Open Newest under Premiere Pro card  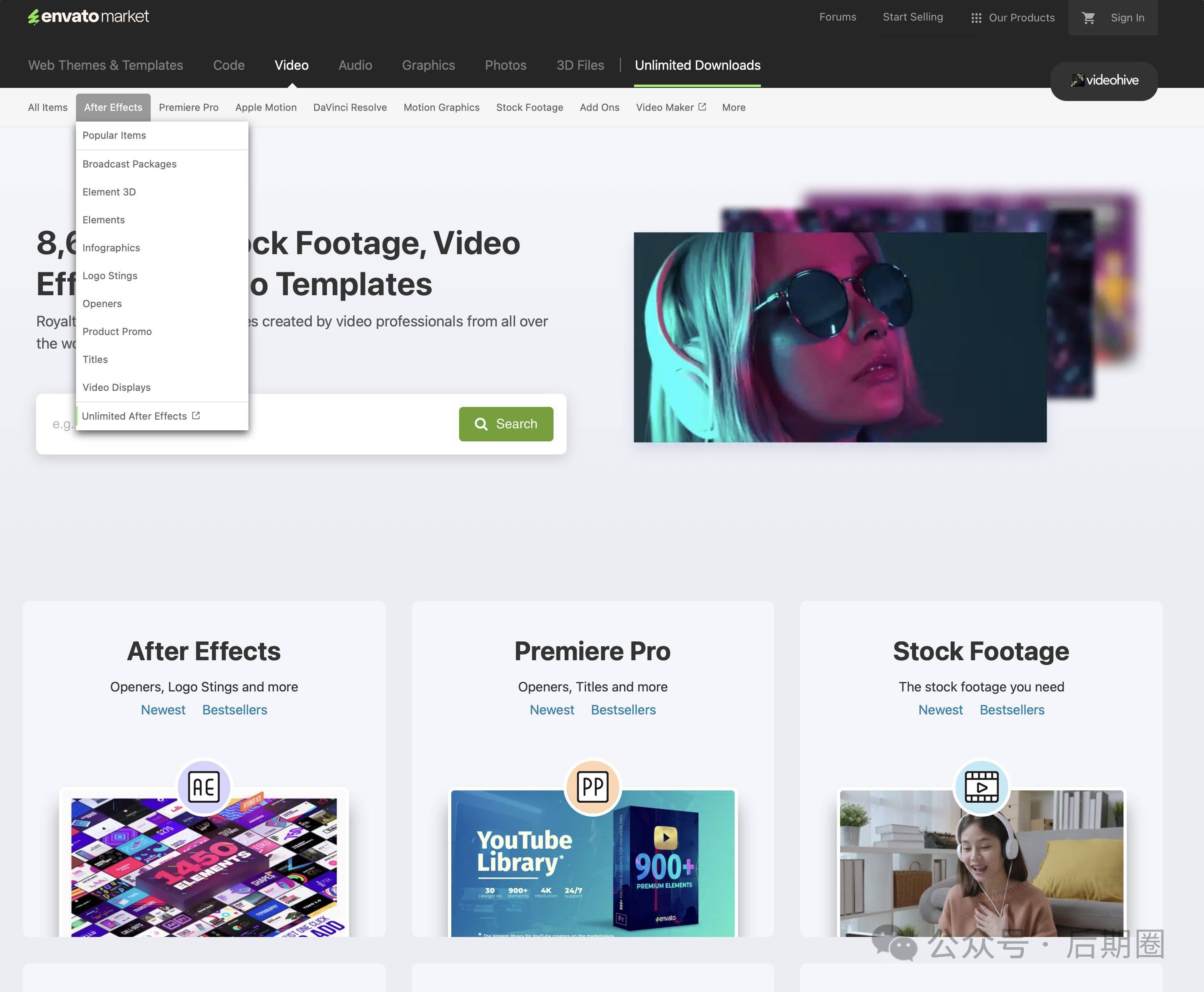[x=551, y=710]
